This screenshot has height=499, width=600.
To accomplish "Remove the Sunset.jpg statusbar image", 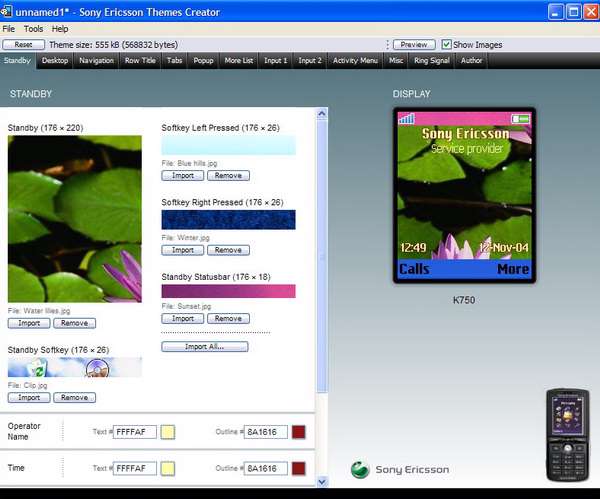I will coord(228,318).
